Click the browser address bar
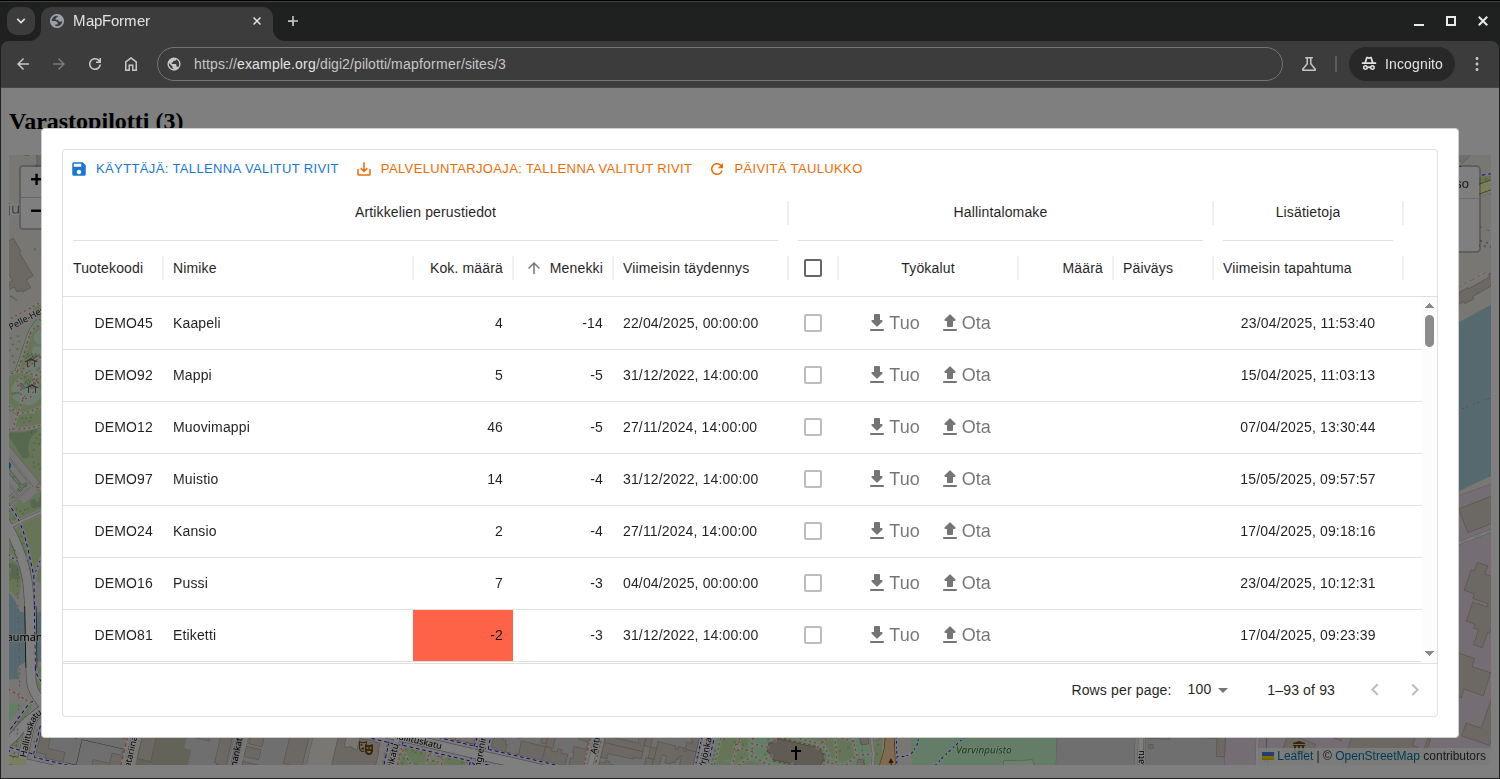The height and width of the screenshot is (779, 1500). click(x=720, y=64)
